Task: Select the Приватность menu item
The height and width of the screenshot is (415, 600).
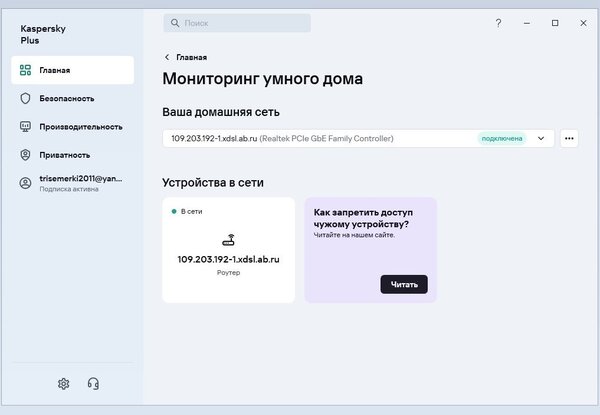Action: pyautogui.click(x=73, y=155)
